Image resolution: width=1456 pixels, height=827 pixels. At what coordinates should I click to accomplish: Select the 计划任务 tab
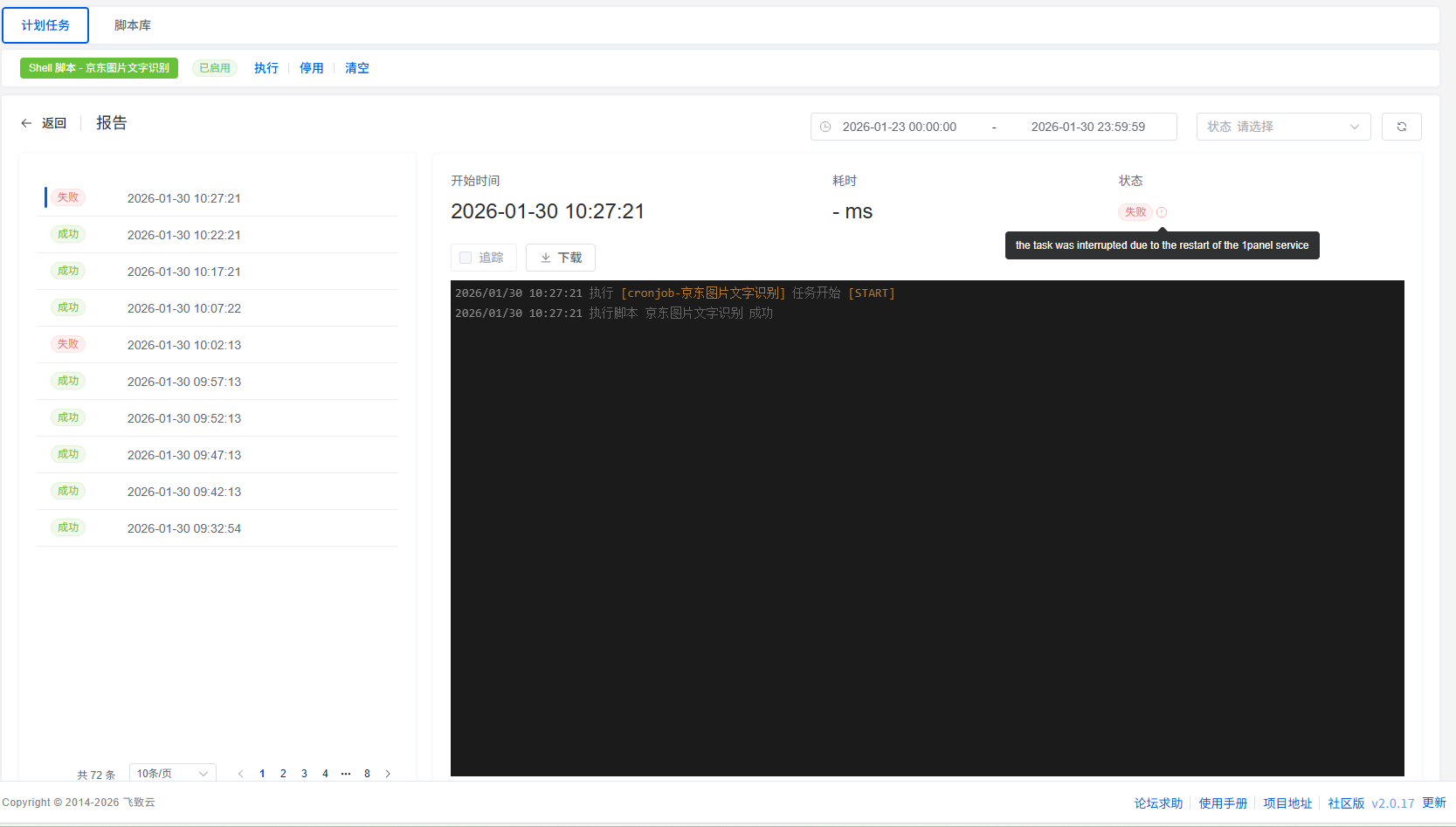point(45,25)
